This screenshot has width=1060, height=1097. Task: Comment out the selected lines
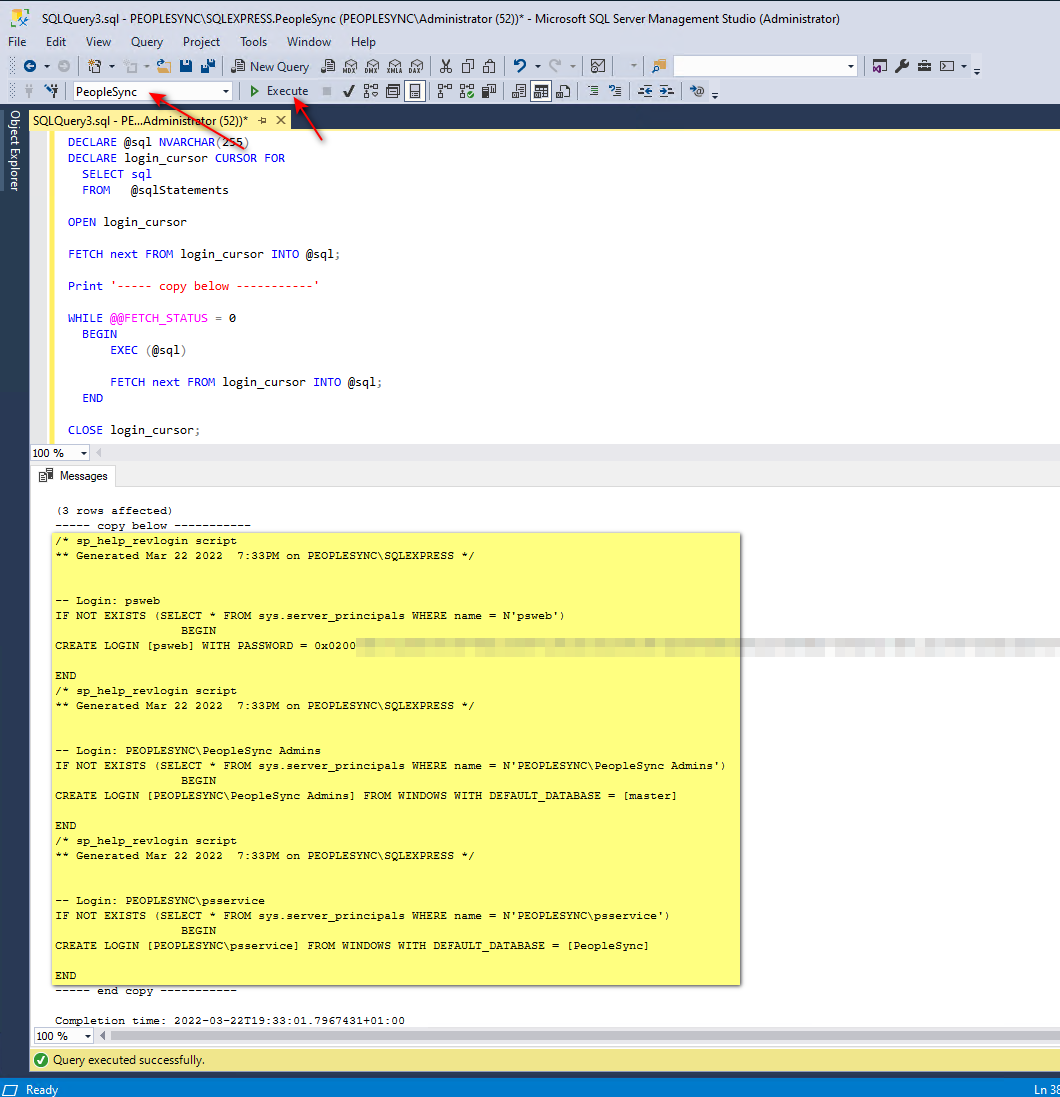[x=593, y=91]
